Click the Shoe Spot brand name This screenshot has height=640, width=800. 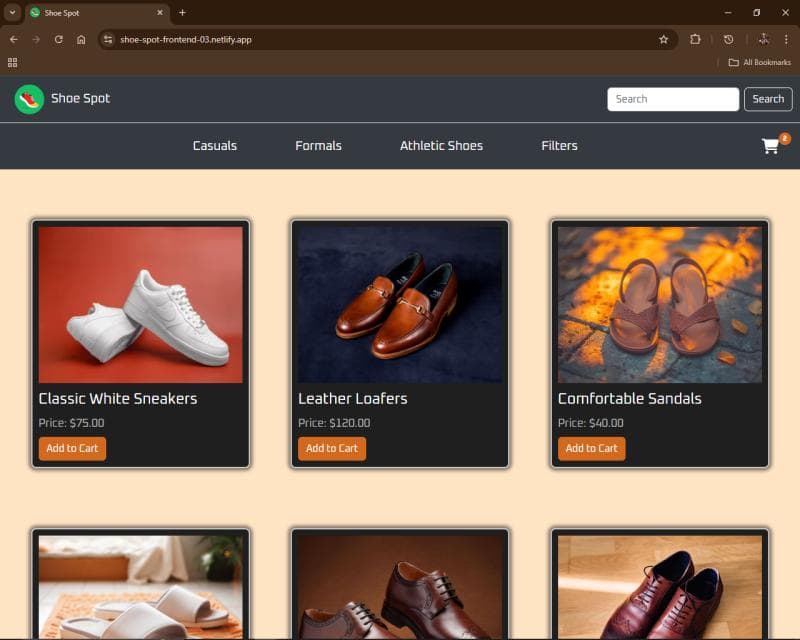pyautogui.click(x=81, y=99)
